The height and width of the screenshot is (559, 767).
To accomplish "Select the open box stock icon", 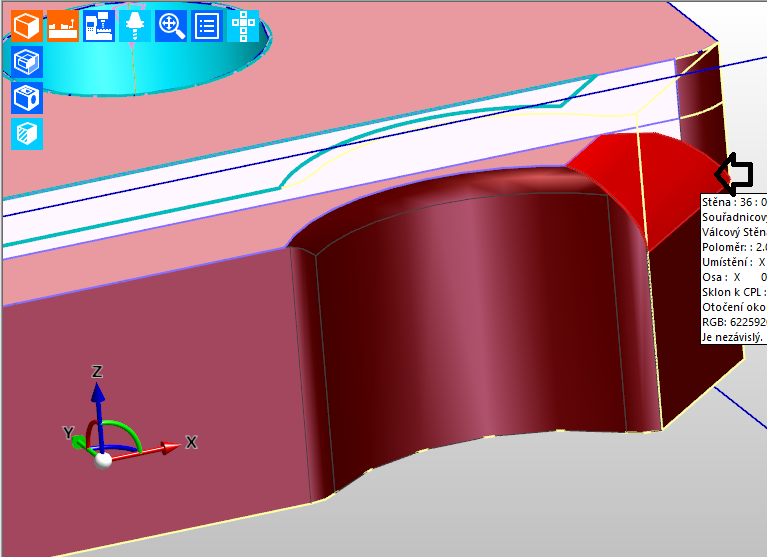I will 26,63.
